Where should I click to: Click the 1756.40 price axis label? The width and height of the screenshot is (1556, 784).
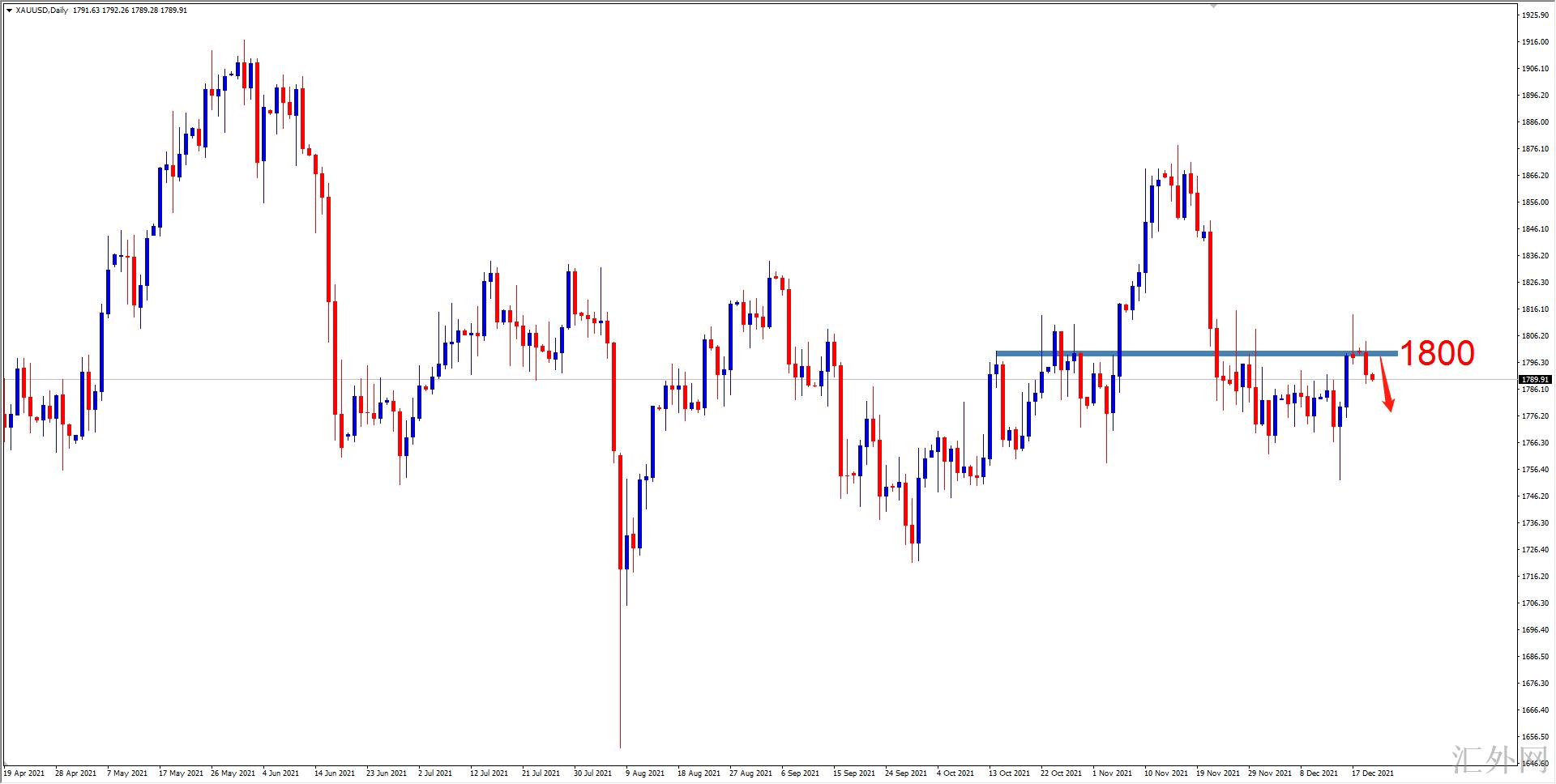pos(1535,470)
